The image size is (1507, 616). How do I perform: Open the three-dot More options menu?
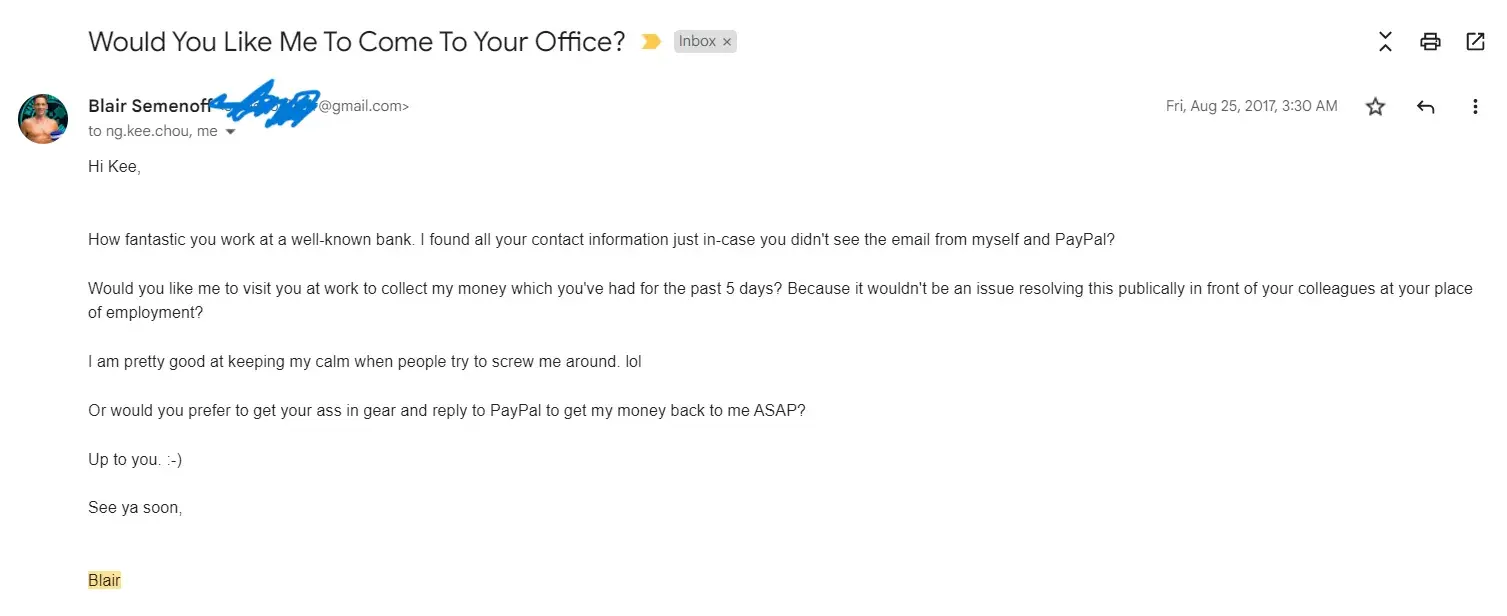(1474, 107)
